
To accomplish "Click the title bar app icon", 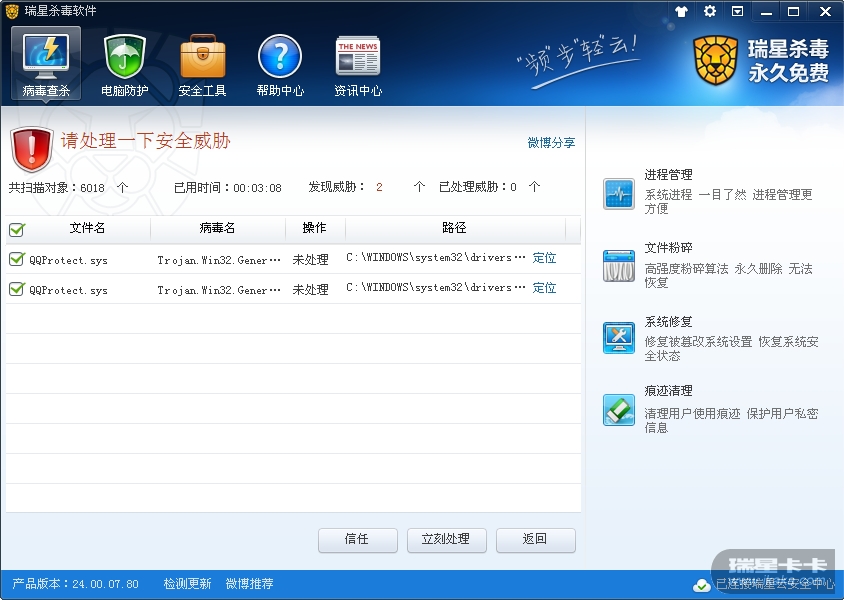I will 12,11.
